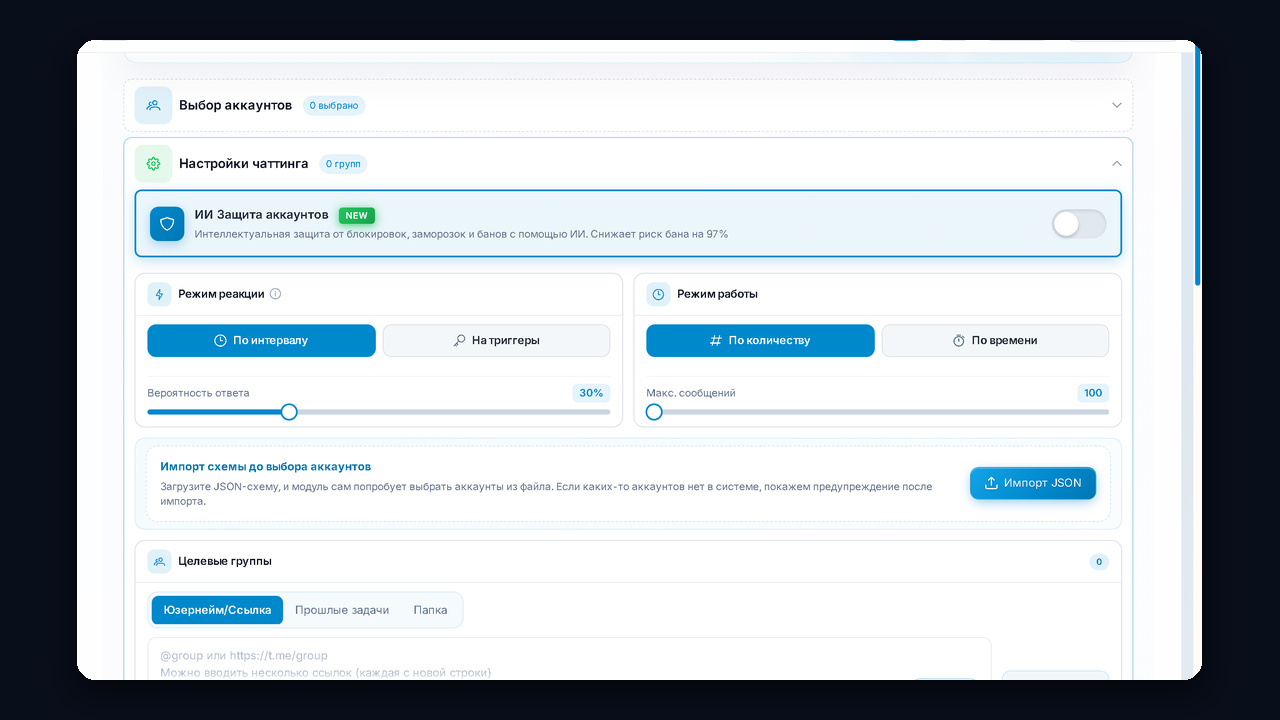Choose the По времени work mode
1280x720 pixels.
click(x=995, y=340)
